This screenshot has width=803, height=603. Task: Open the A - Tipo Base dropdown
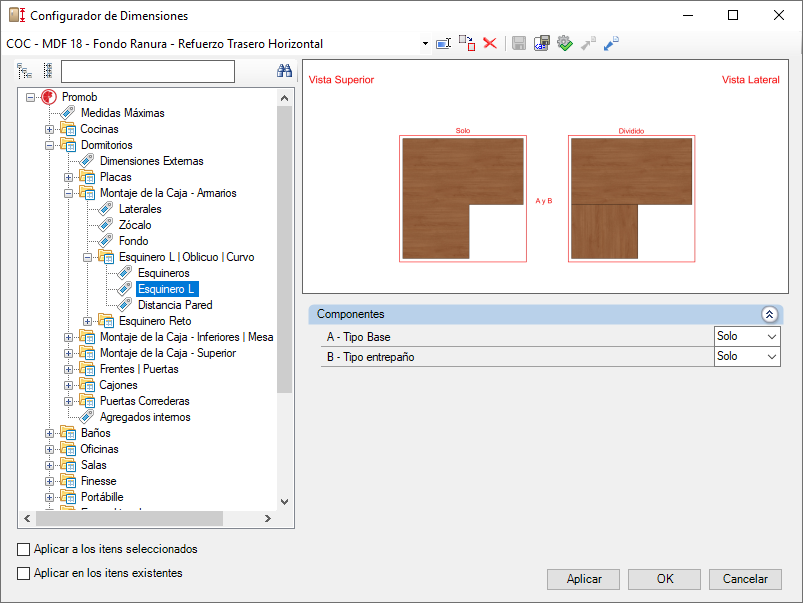(772, 337)
